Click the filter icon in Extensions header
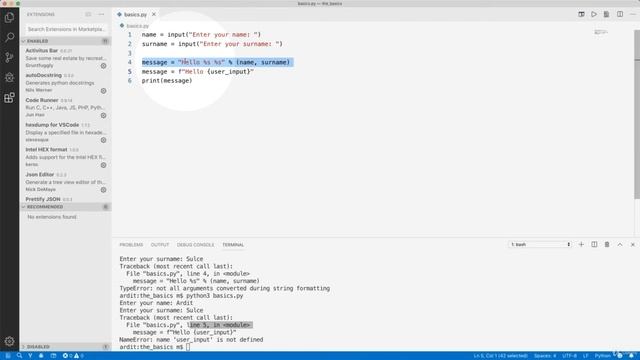640x360 pixels. tap(88, 14)
